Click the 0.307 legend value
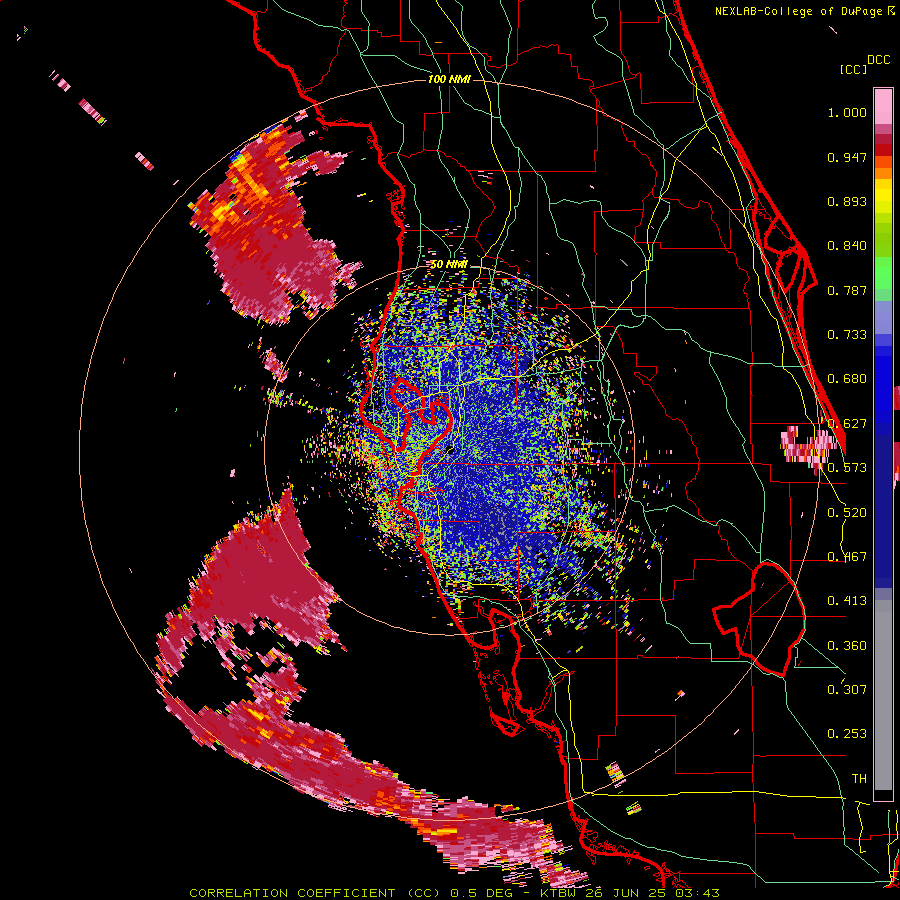Viewport: 900px width, 900px height. [x=847, y=689]
